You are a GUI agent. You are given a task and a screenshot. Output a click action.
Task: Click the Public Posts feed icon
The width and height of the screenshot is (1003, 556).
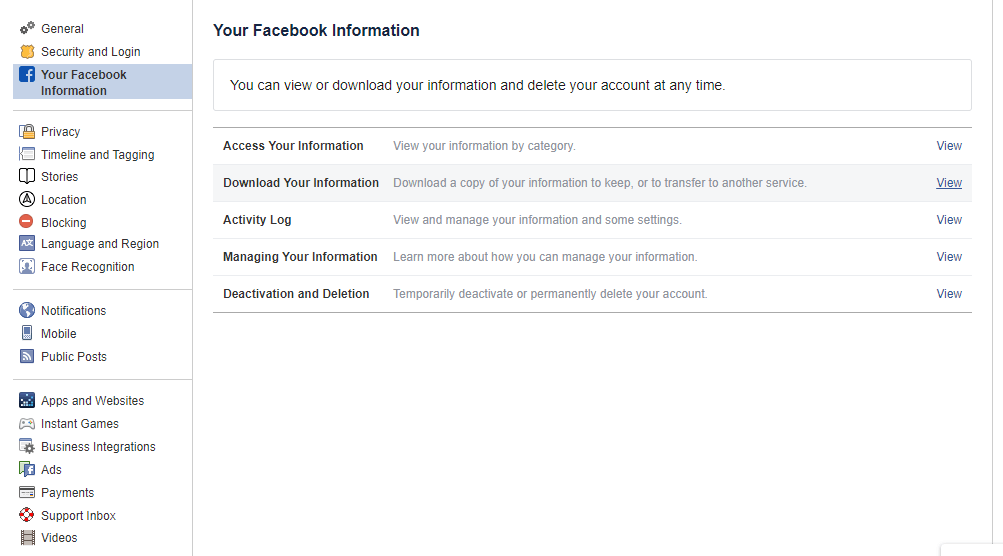click(x=27, y=356)
